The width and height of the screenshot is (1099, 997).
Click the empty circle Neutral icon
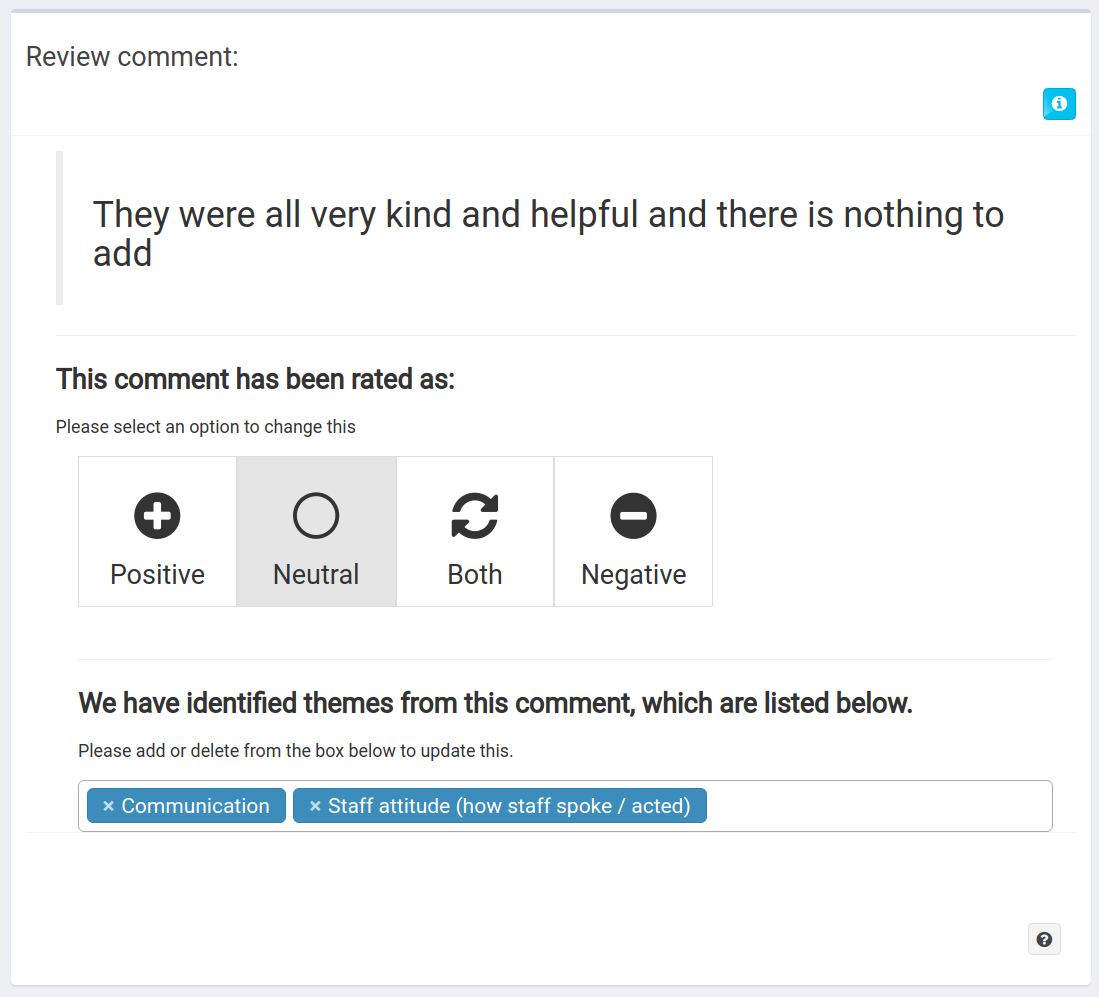[x=316, y=516]
